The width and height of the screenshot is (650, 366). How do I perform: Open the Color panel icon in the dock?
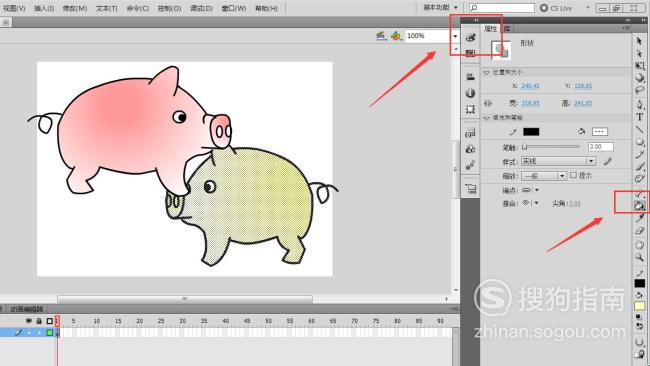tap(470, 37)
